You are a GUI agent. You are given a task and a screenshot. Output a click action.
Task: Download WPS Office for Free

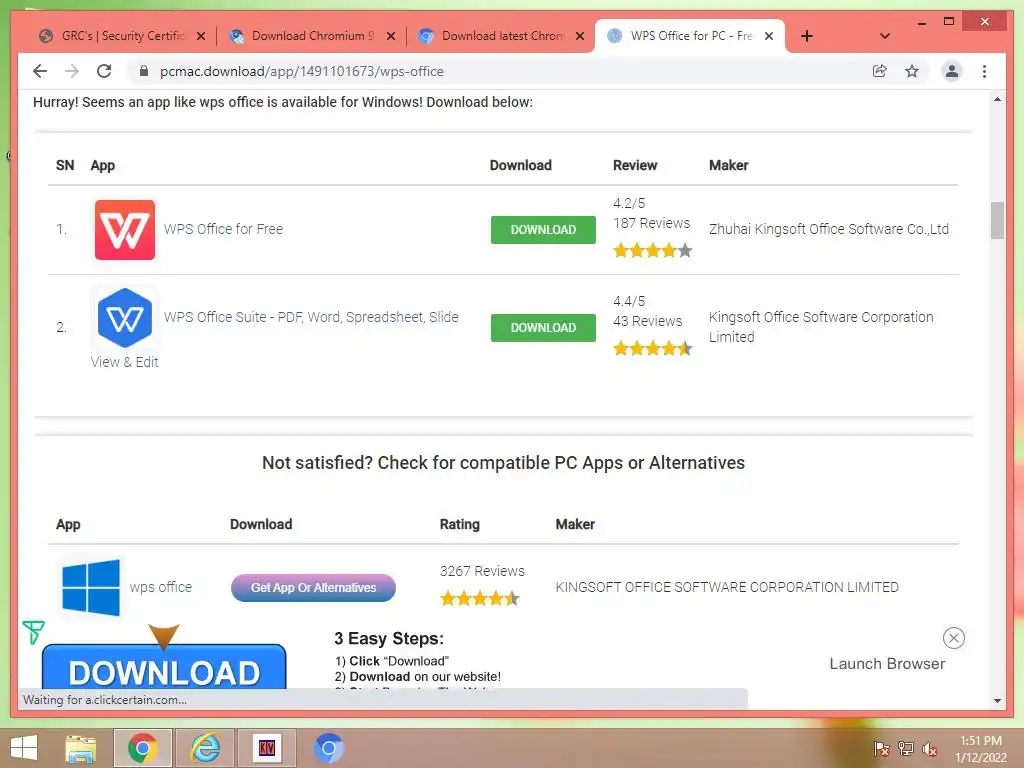(543, 230)
